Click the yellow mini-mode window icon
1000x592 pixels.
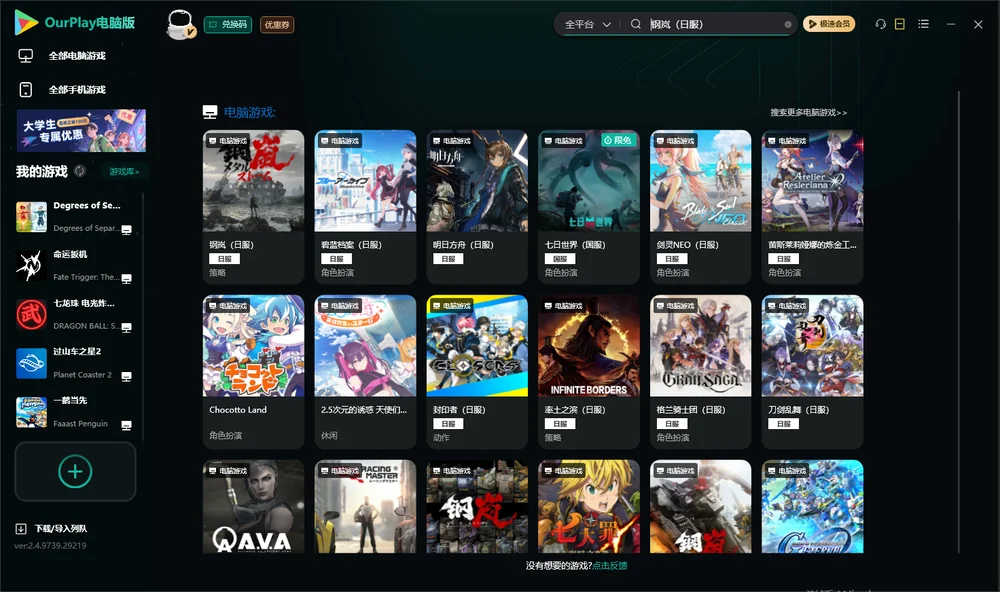[899, 24]
